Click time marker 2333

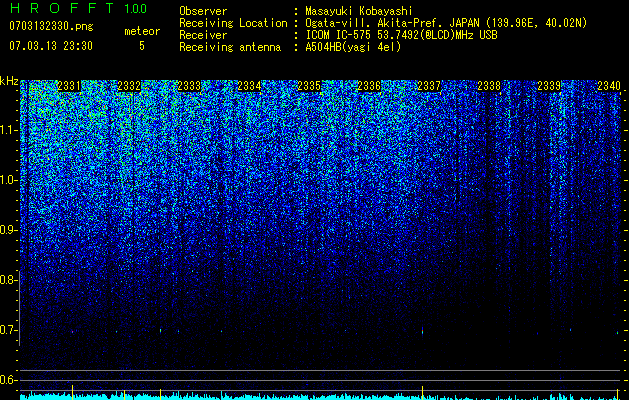coord(189,86)
